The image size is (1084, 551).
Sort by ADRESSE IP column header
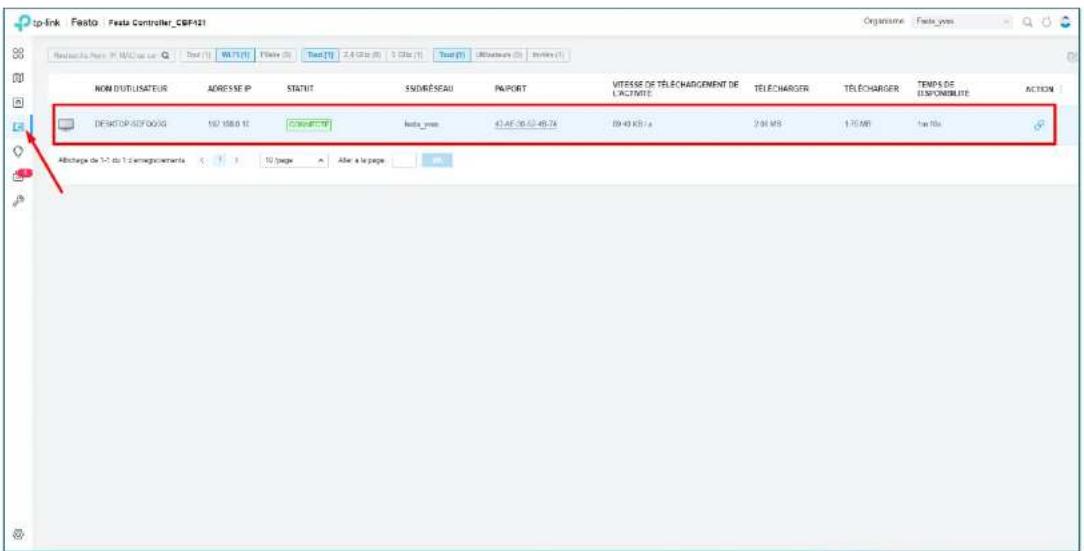point(228,89)
